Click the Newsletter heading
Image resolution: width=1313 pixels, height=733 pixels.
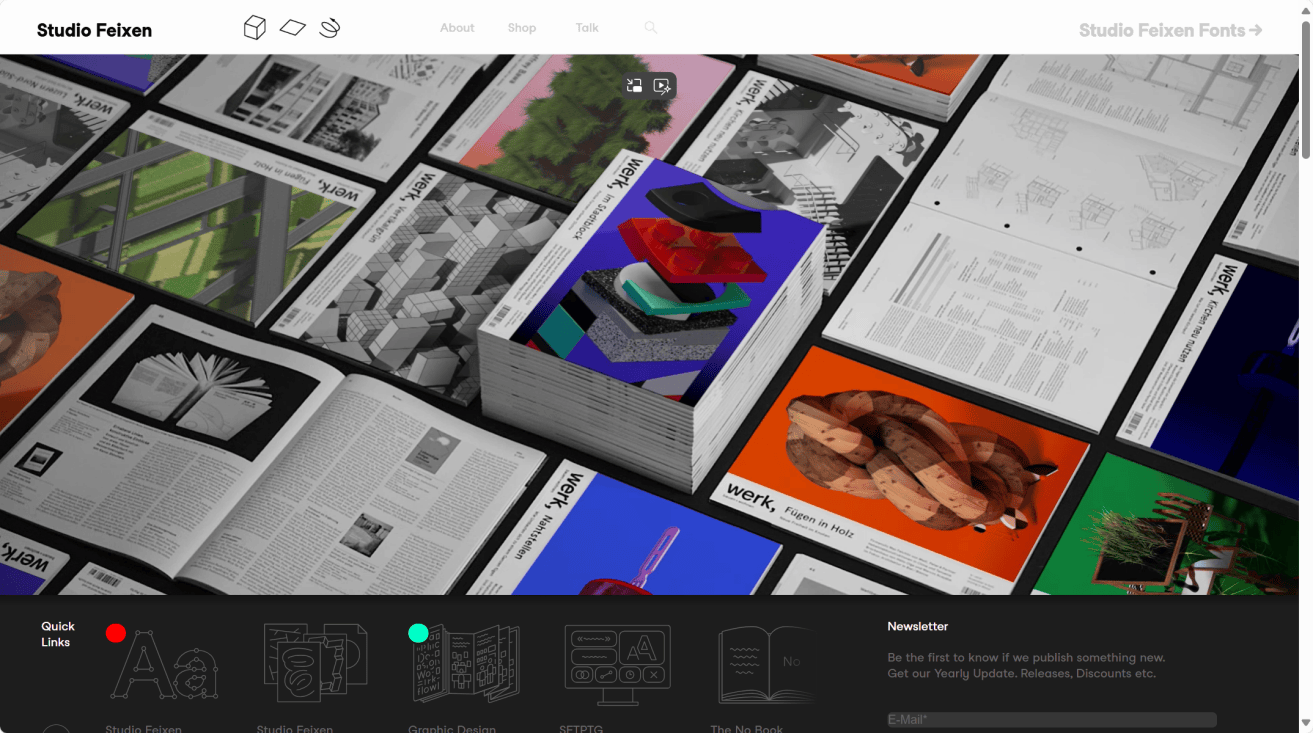tap(918, 626)
